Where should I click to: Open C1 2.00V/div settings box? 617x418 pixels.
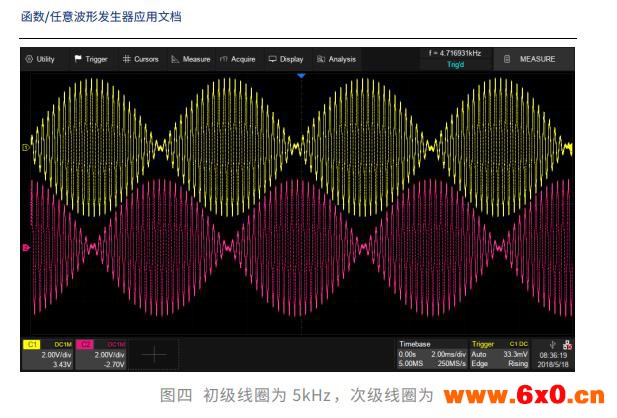point(48,355)
